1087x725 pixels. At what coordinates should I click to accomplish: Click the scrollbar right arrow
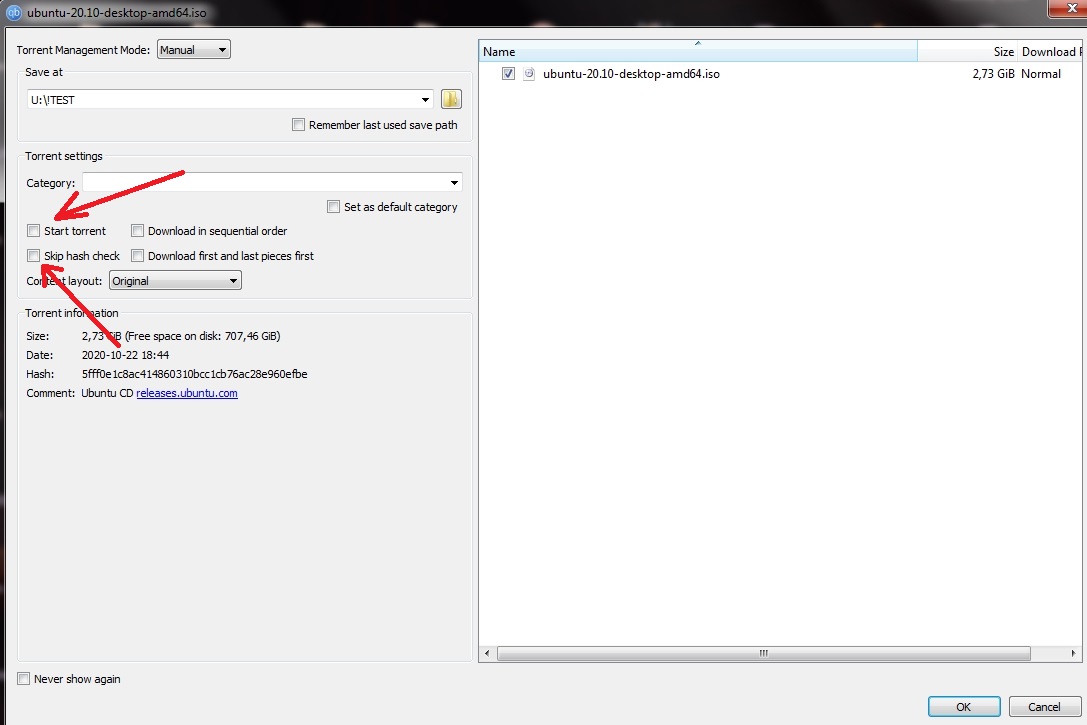coord(1073,654)
